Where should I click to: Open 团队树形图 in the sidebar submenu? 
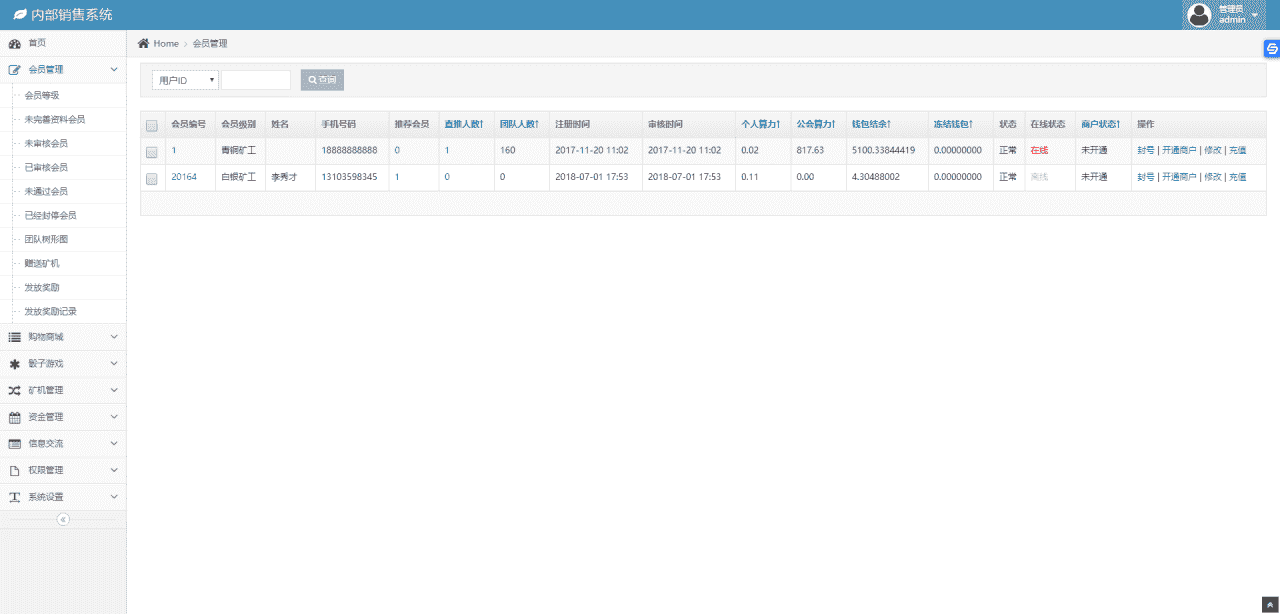46,240
